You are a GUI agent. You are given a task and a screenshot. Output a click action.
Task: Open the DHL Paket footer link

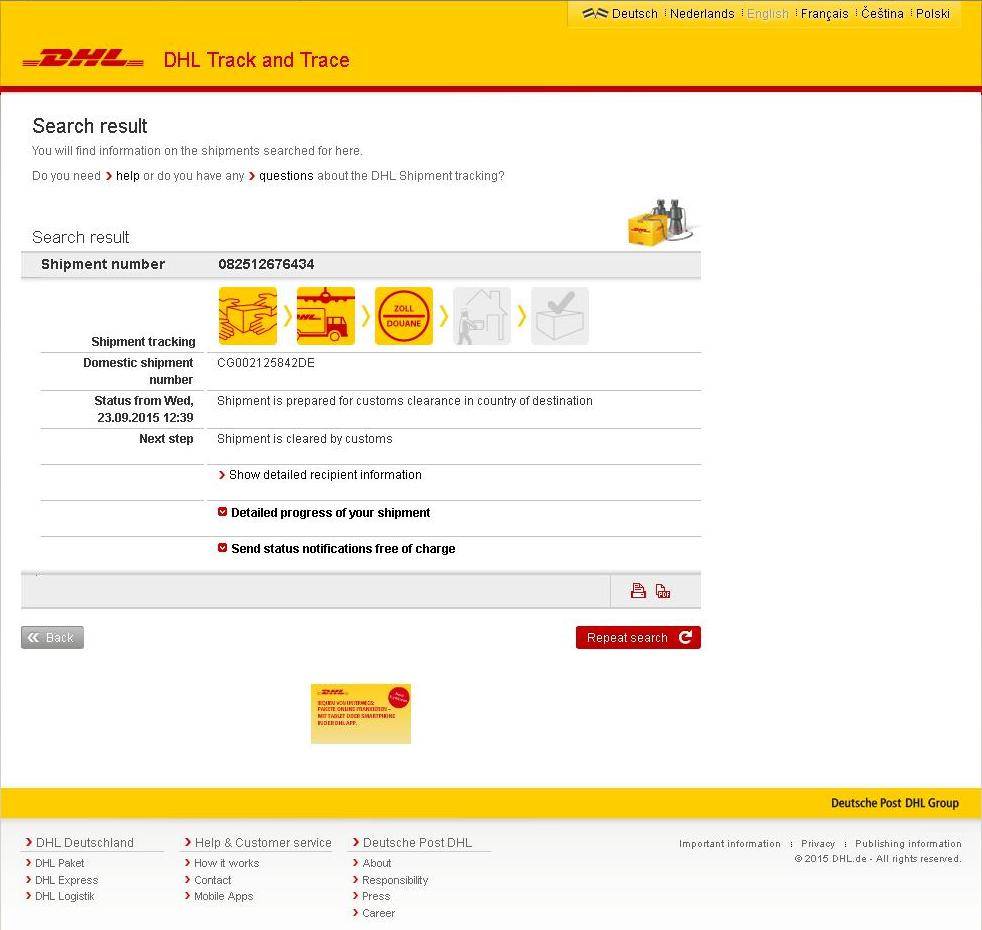[59, 863]
